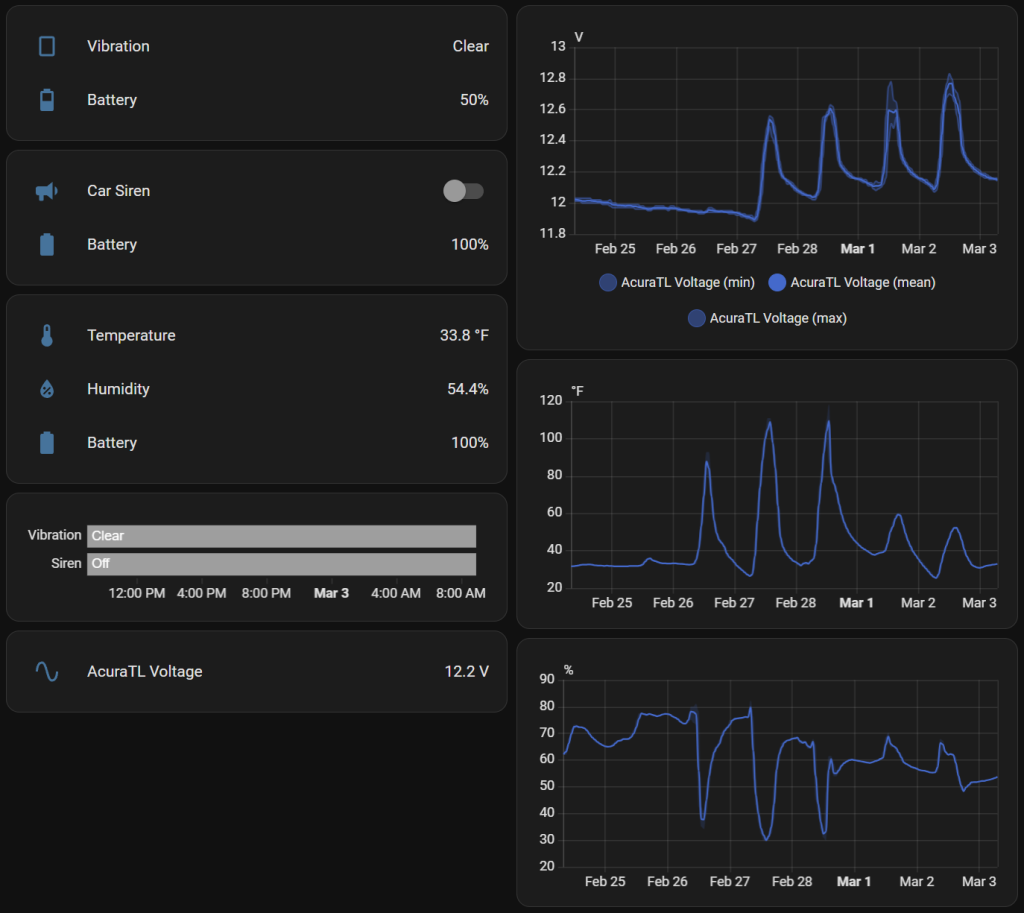Click the 12.2 V voltage reading

[x=466, y=672]
